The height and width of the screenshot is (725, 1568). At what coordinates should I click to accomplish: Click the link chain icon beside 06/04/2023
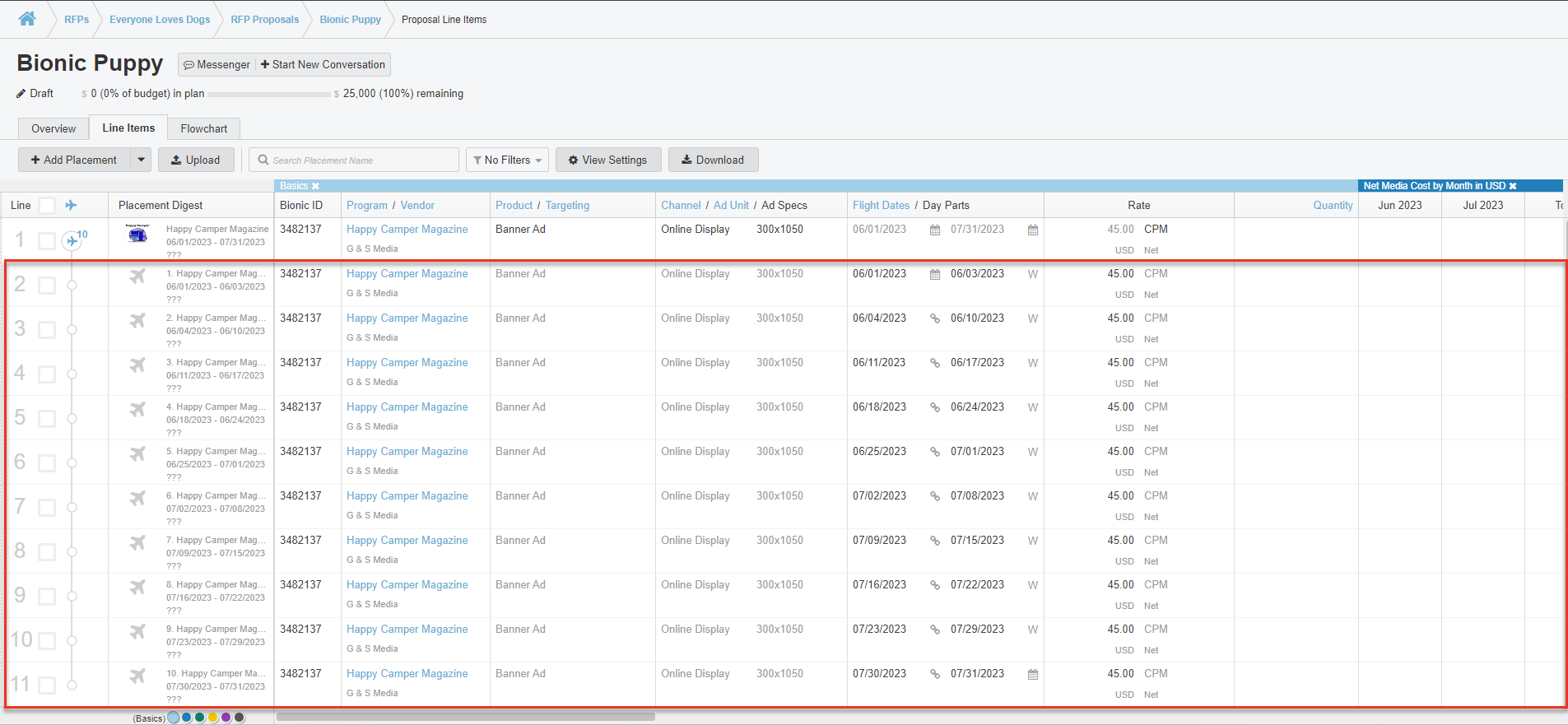click(x=935, y=318)
